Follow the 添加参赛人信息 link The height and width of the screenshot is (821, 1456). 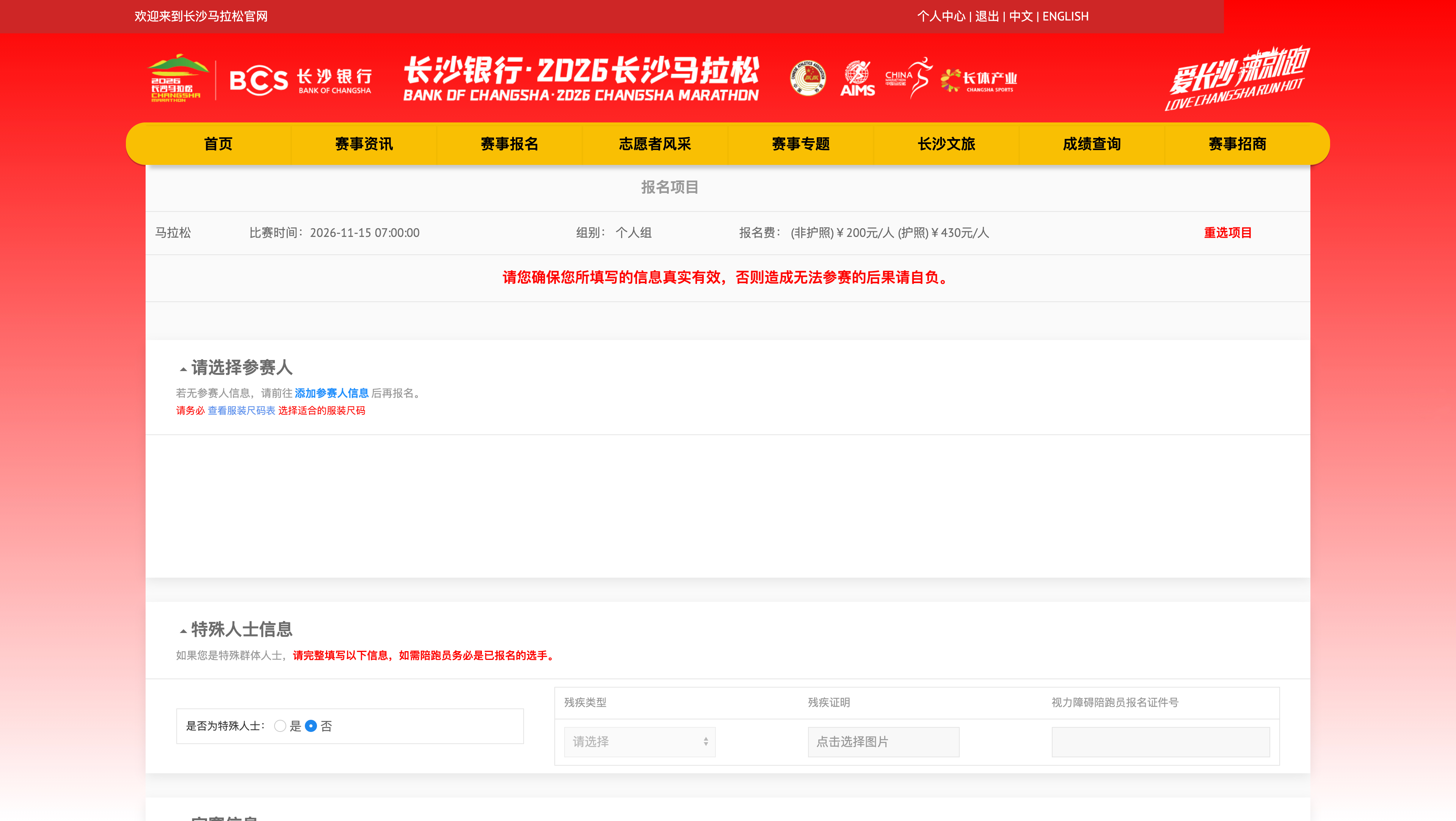(x=332, y=393)
